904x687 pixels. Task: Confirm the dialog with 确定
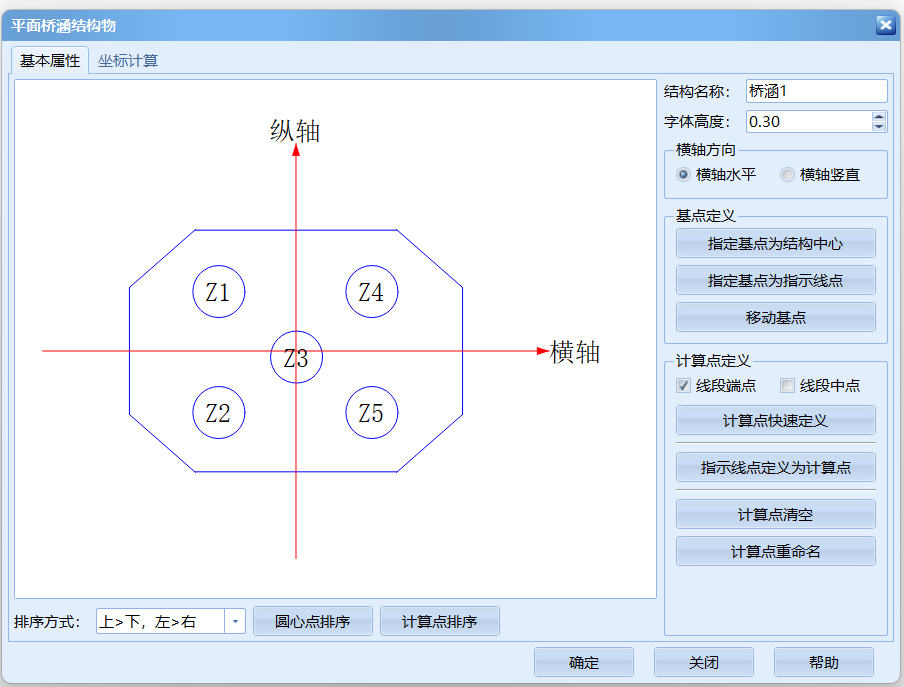(x=583, y=662)
